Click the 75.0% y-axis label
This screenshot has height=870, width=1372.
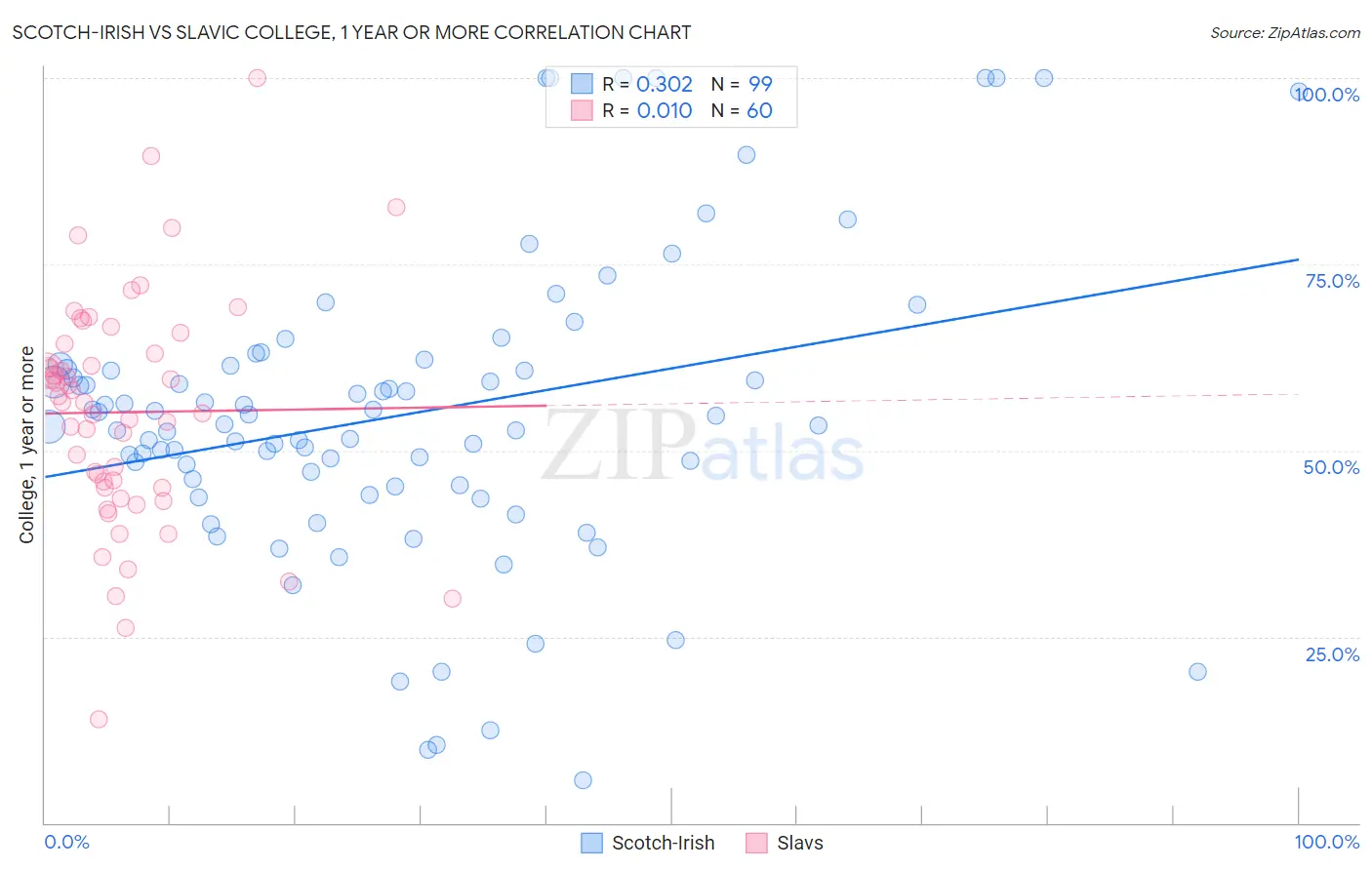1332,281
